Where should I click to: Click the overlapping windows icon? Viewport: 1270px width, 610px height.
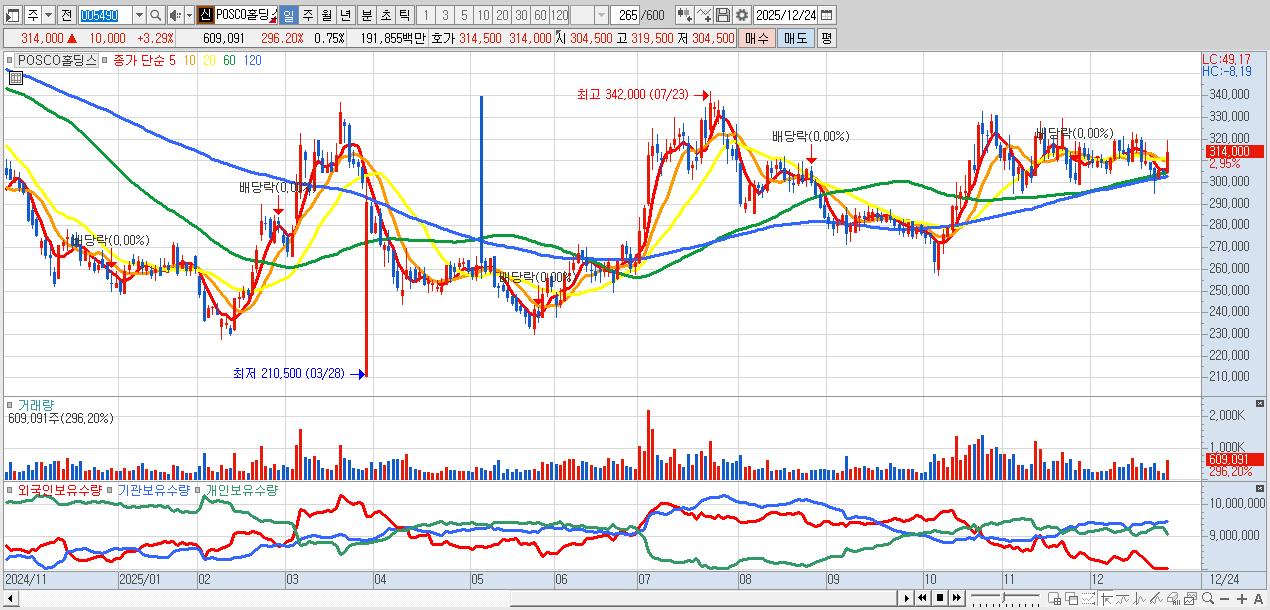point(1071,598)
